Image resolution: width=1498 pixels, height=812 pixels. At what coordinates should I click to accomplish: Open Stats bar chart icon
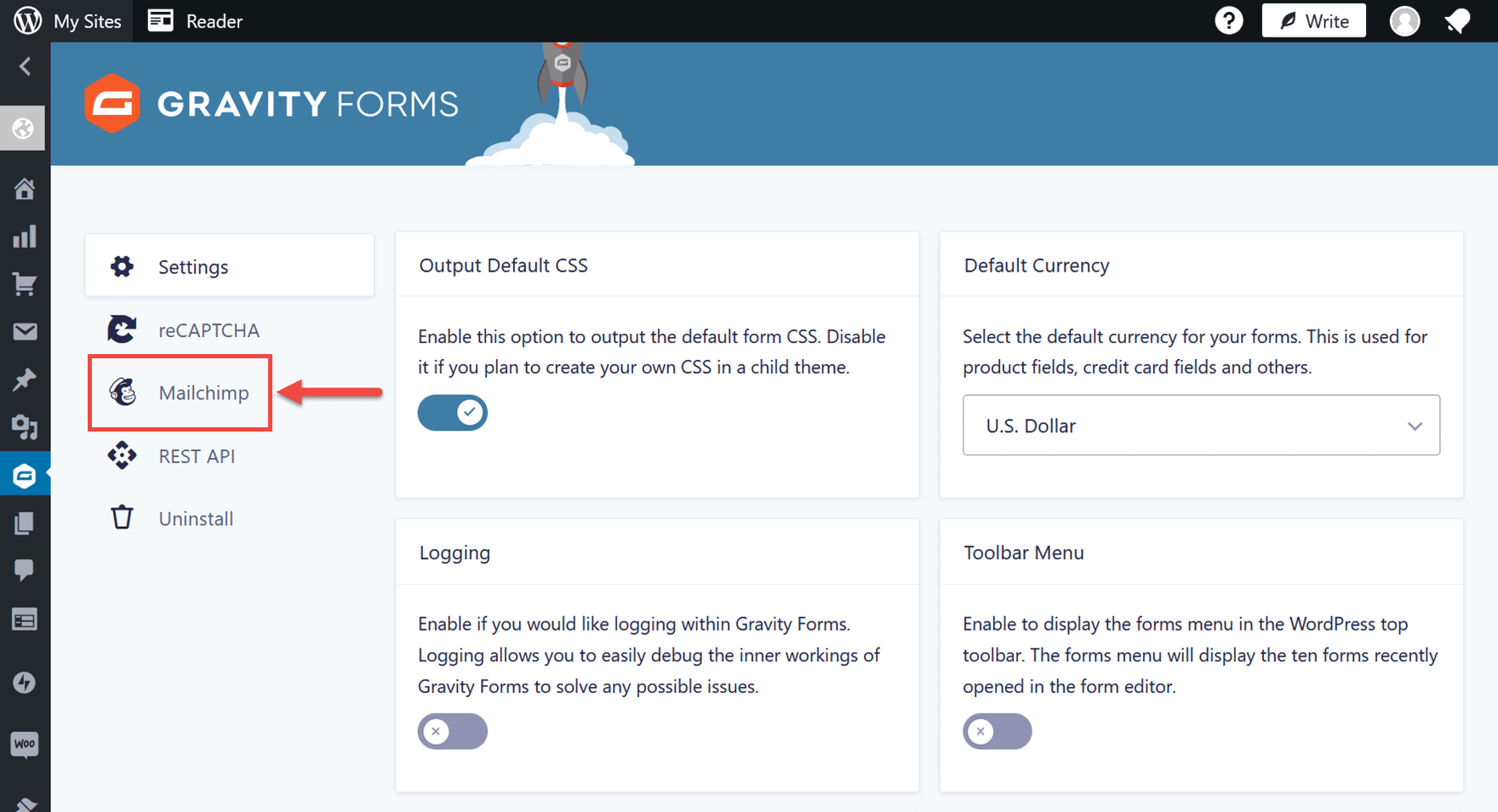click(x=25, y=237)
